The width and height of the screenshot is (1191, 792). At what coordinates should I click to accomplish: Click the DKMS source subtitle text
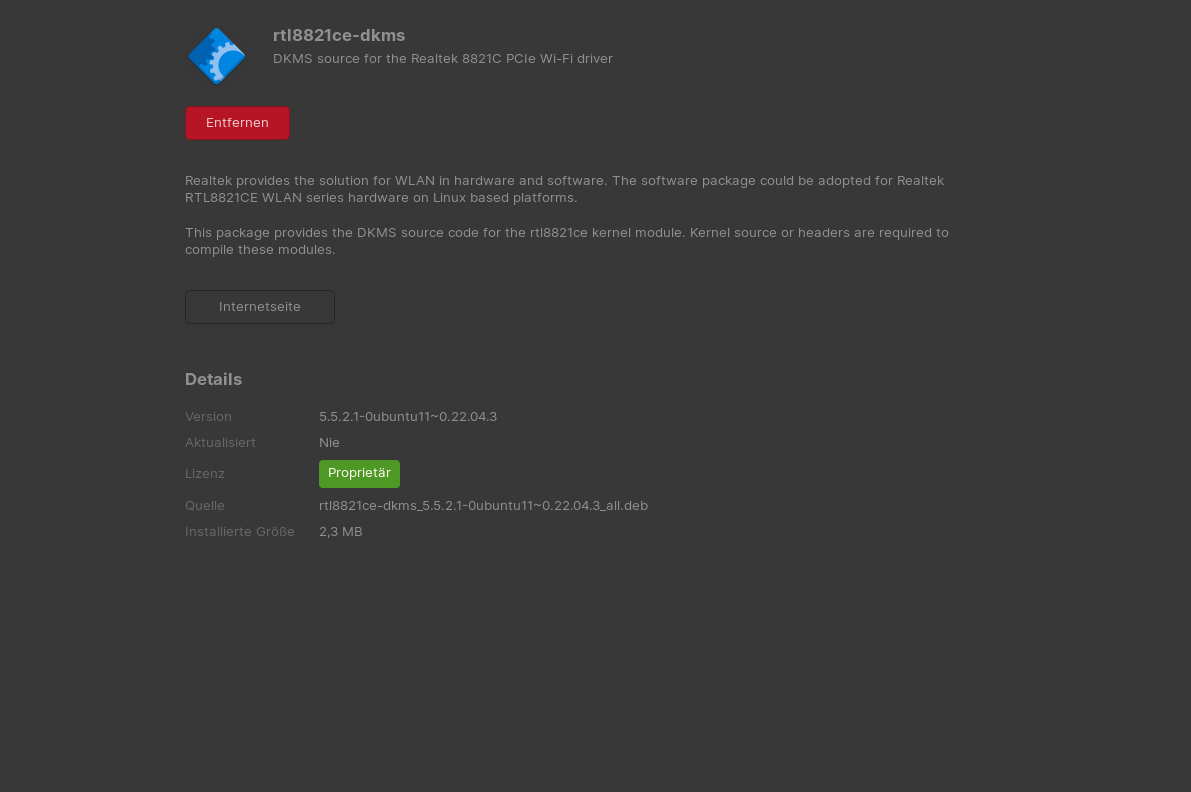443,58
